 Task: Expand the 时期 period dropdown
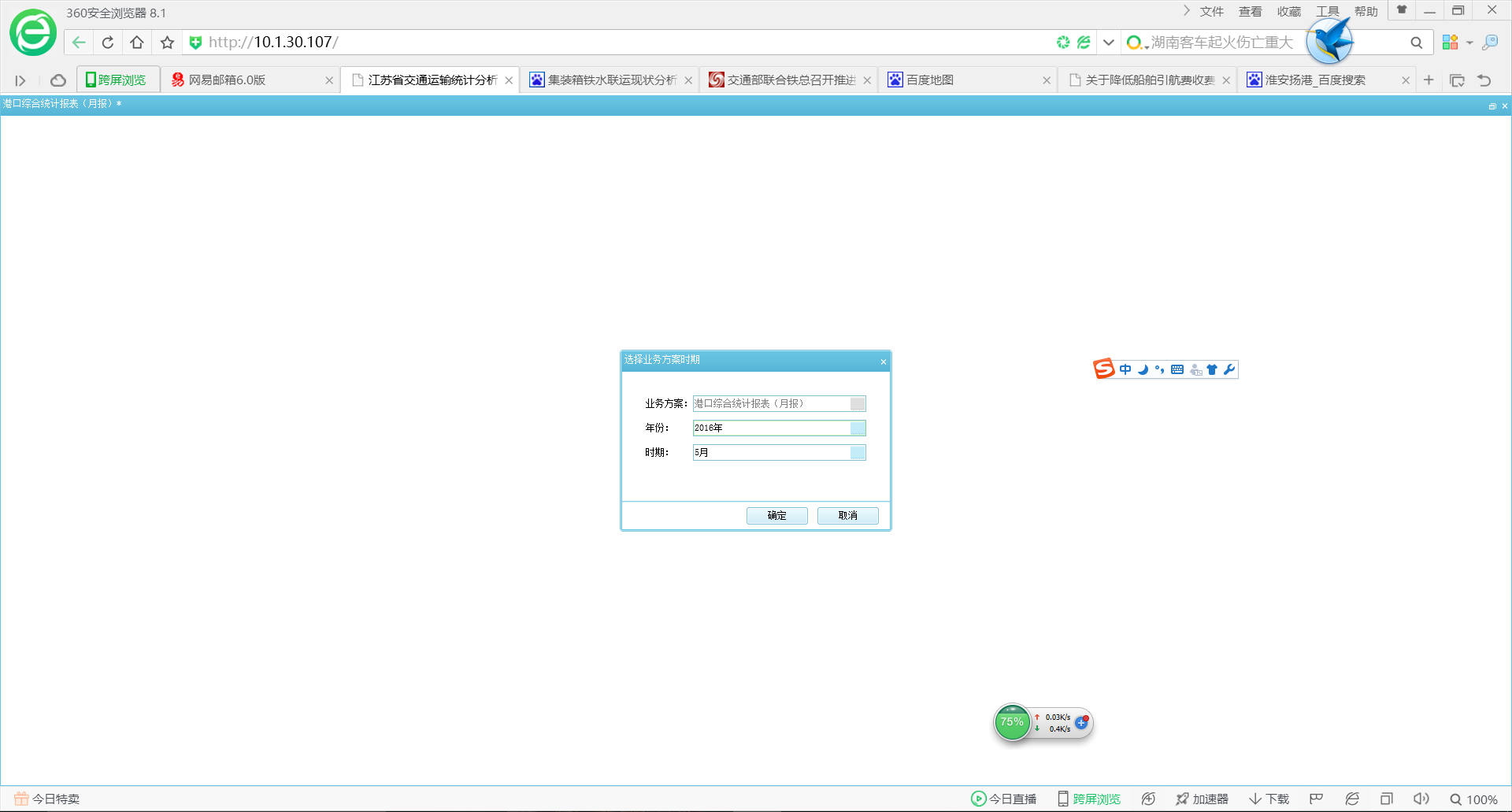[858, 452]
